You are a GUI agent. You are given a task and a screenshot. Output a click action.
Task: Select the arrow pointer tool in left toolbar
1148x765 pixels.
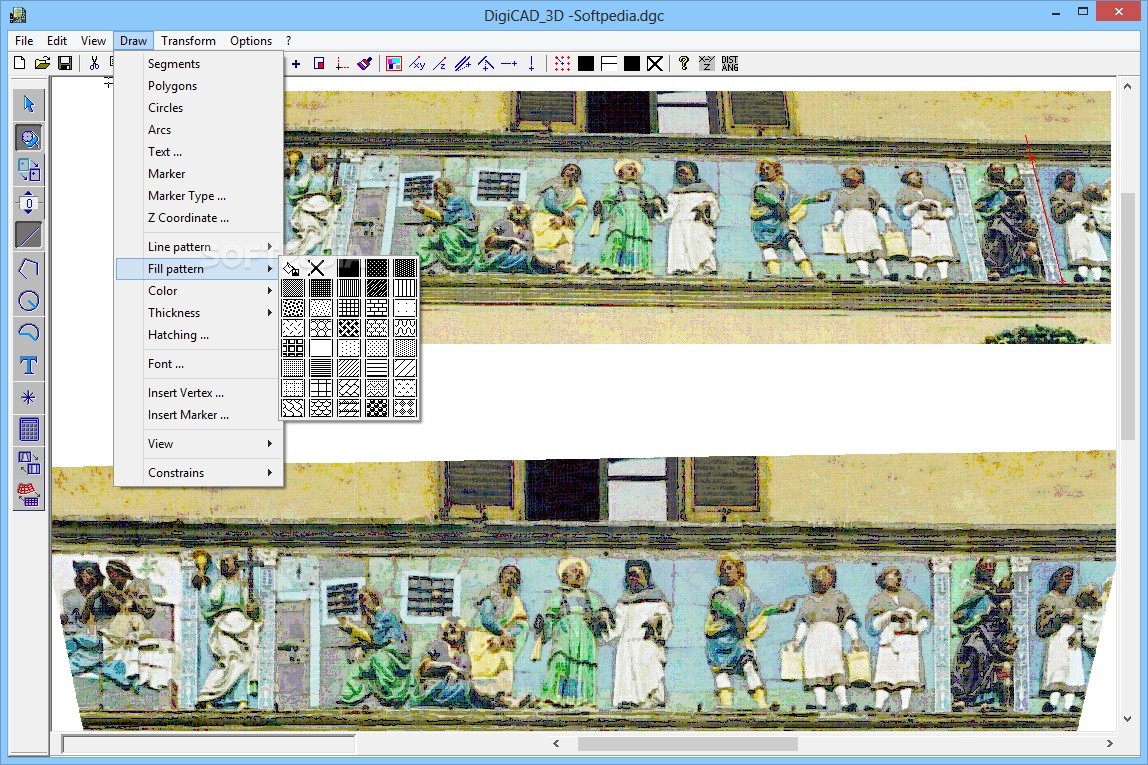point(29,105)
